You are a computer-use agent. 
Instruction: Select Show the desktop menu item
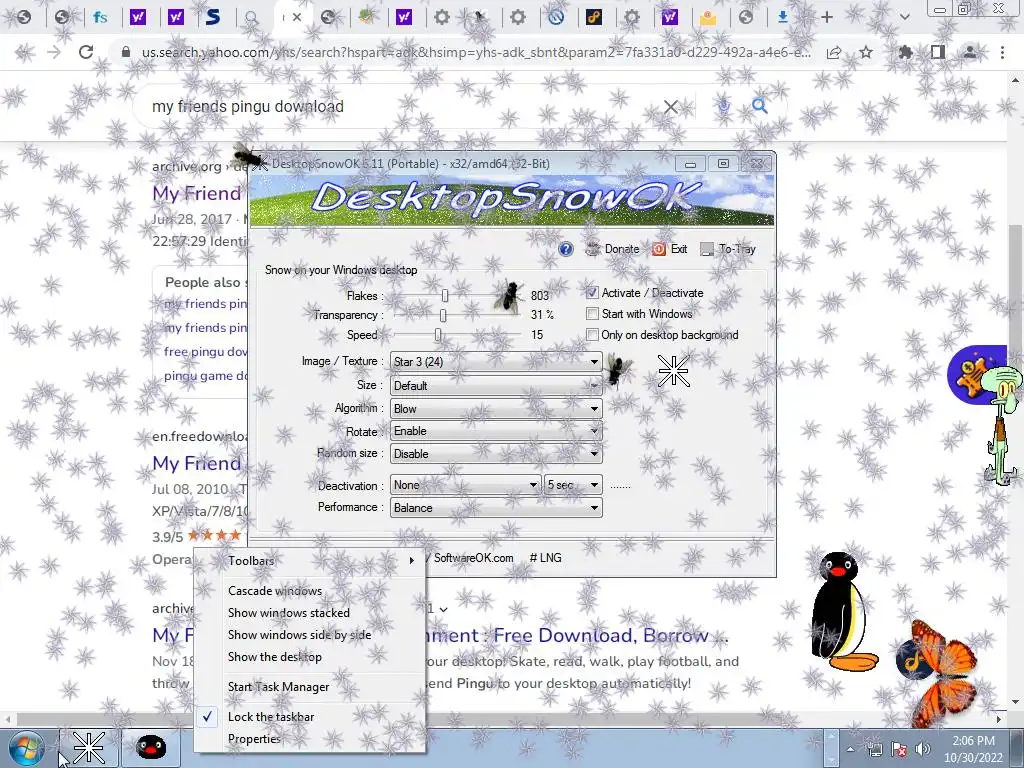click(274, 657)
